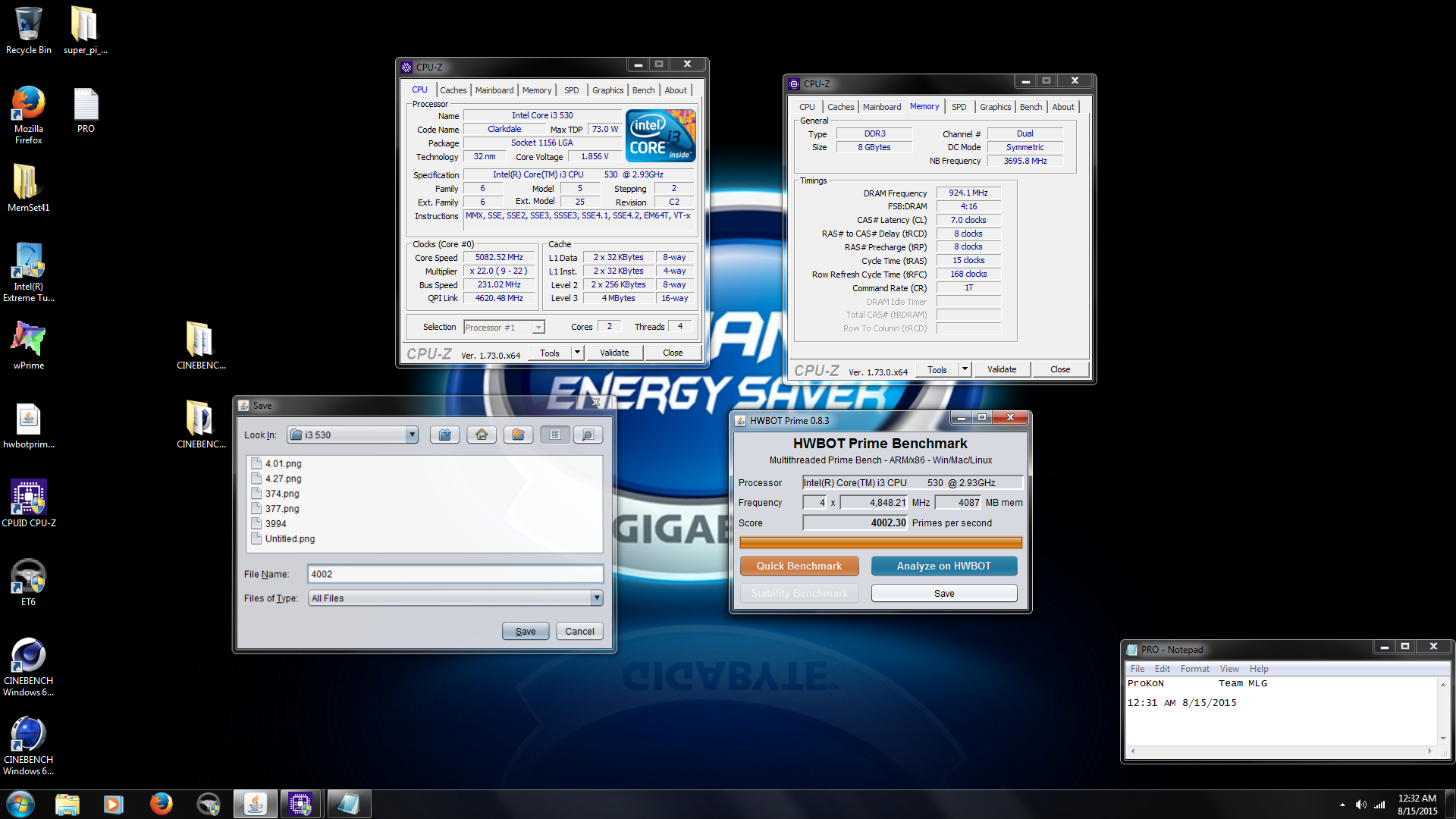Click File Name input field
Screen dimensions: 1456x819
click(x=455, y=574)
